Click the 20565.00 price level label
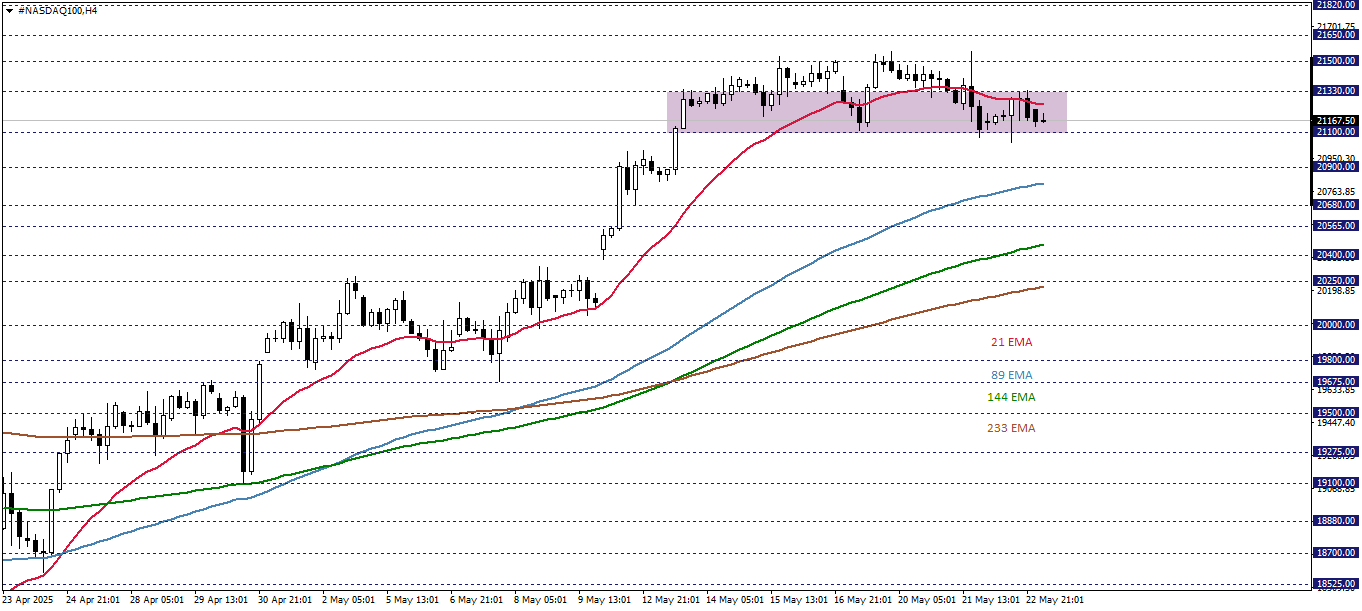 coord(1336,226)
